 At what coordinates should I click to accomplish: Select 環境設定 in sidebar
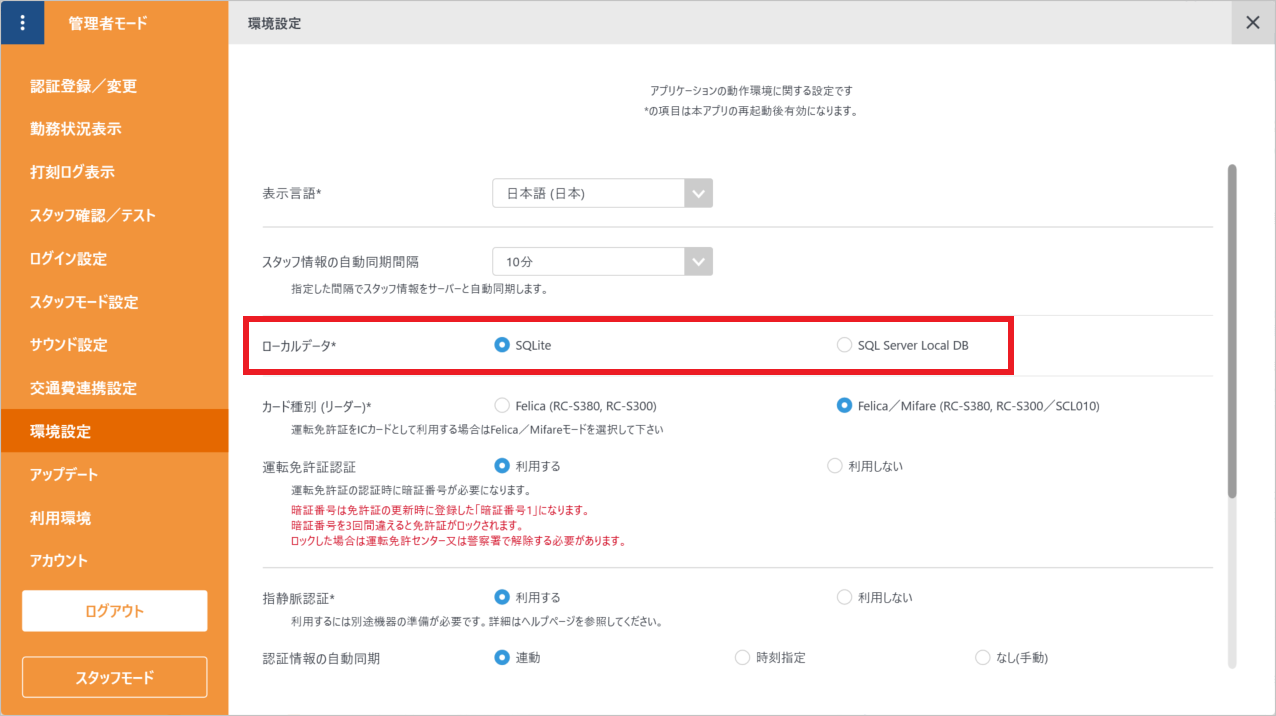pos(114,431)
